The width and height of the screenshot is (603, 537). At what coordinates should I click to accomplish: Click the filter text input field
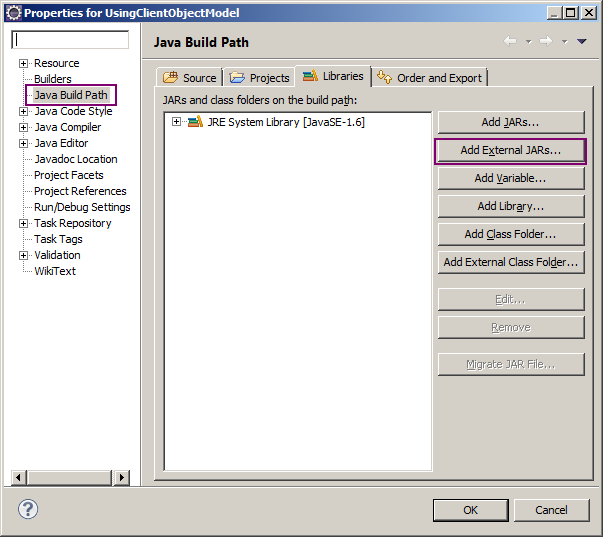pos(70,40)
